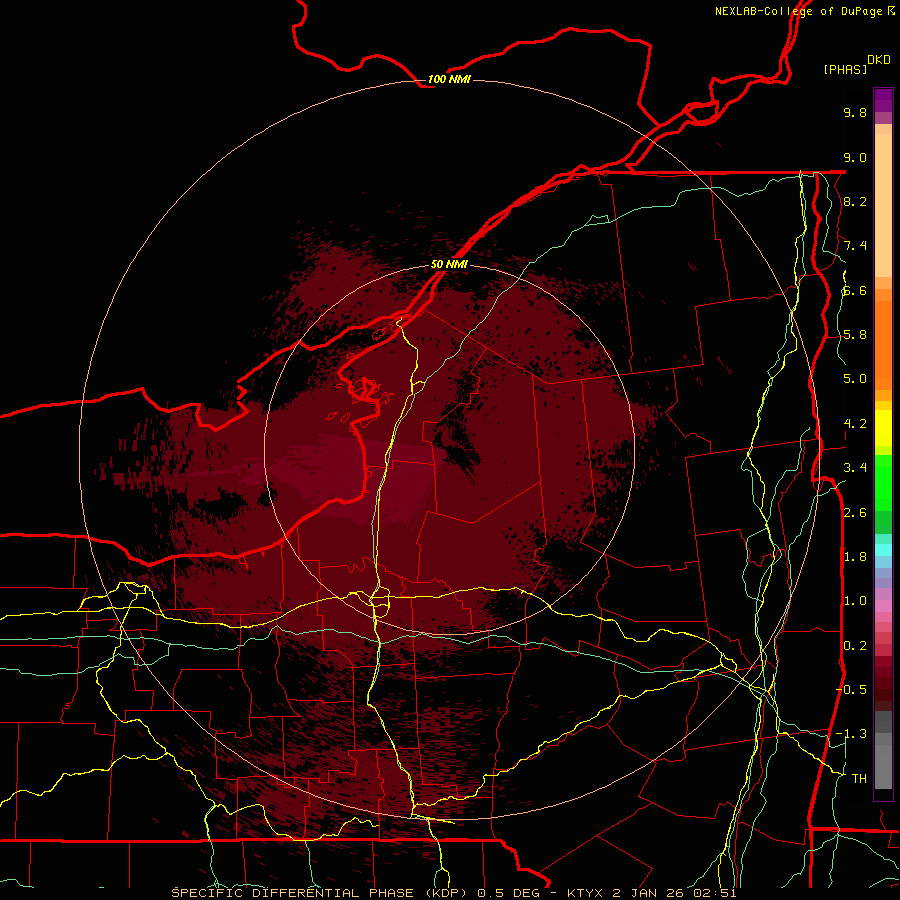Click the DKD label above the legend
900x900 pixels.
tap(878, 59)
